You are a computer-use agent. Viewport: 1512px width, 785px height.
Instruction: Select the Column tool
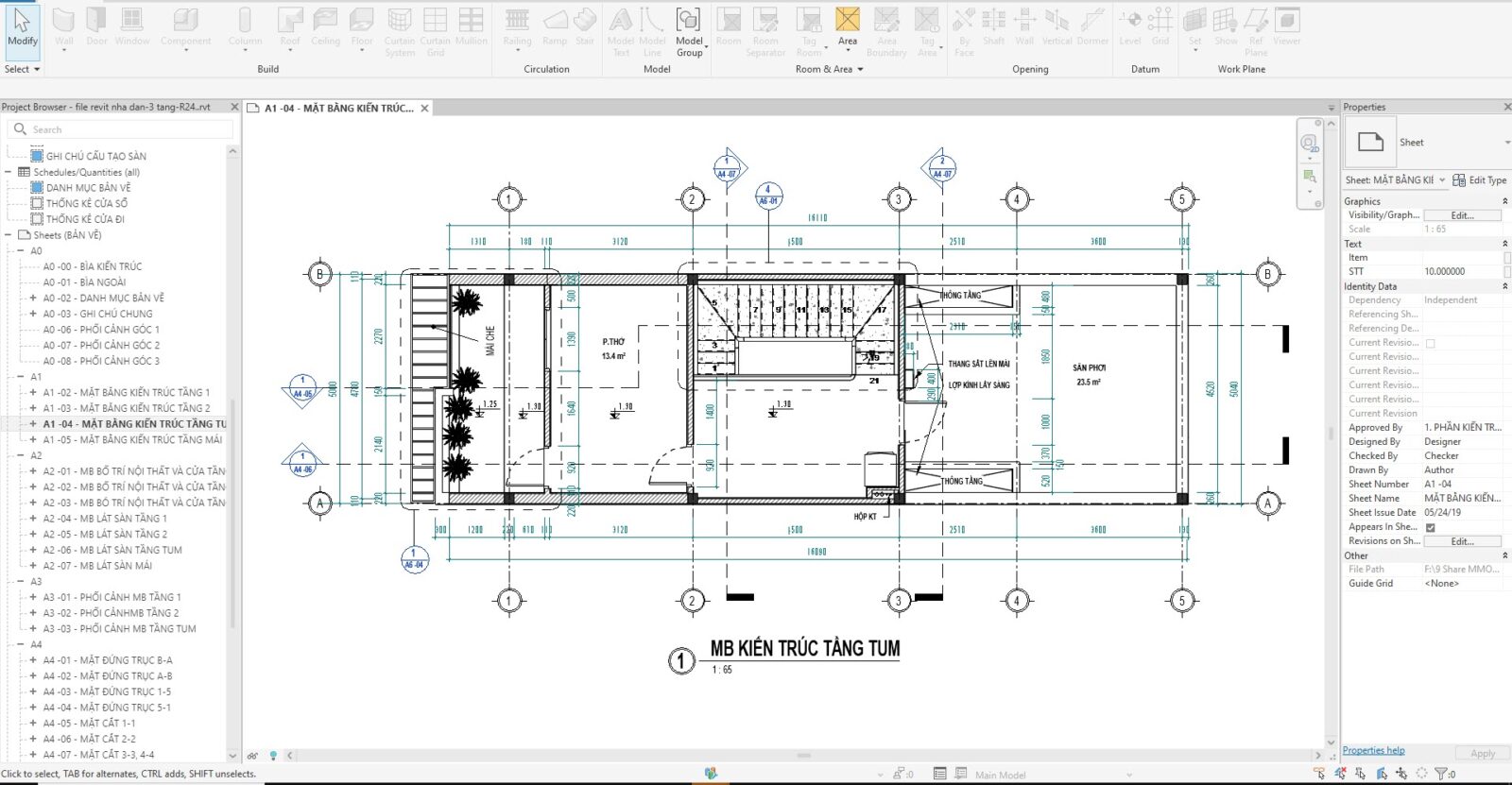245,27
